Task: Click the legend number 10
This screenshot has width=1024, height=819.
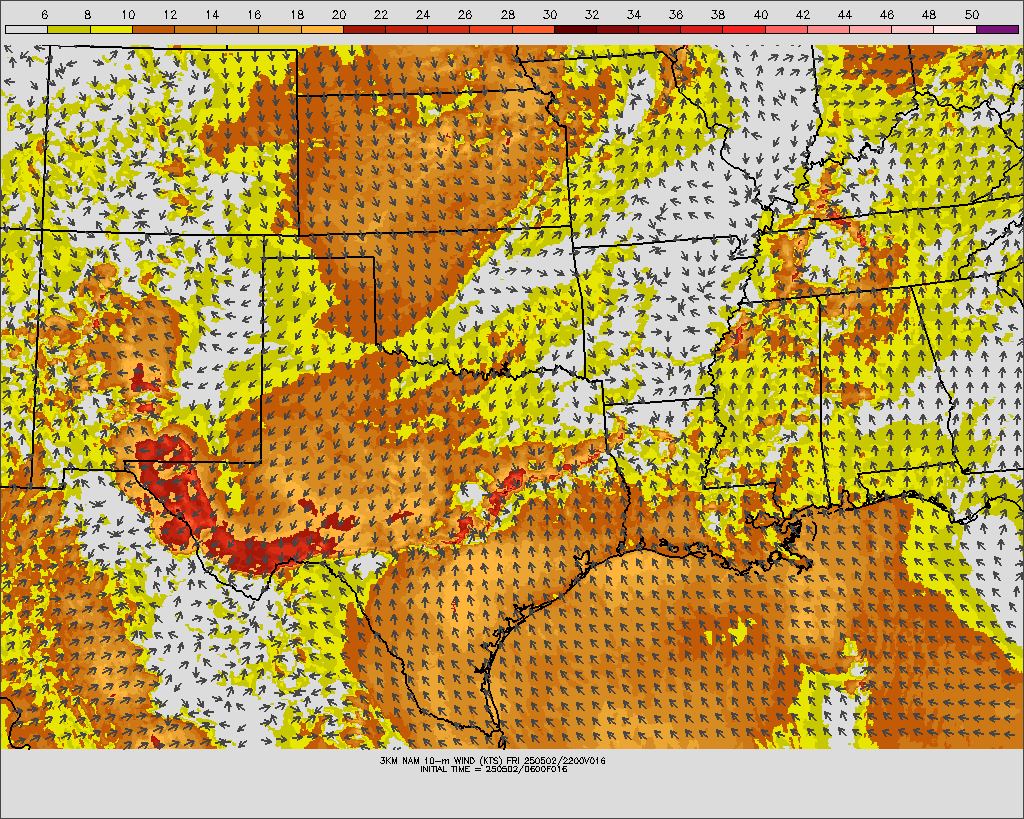Action: [x=128, y=14]
